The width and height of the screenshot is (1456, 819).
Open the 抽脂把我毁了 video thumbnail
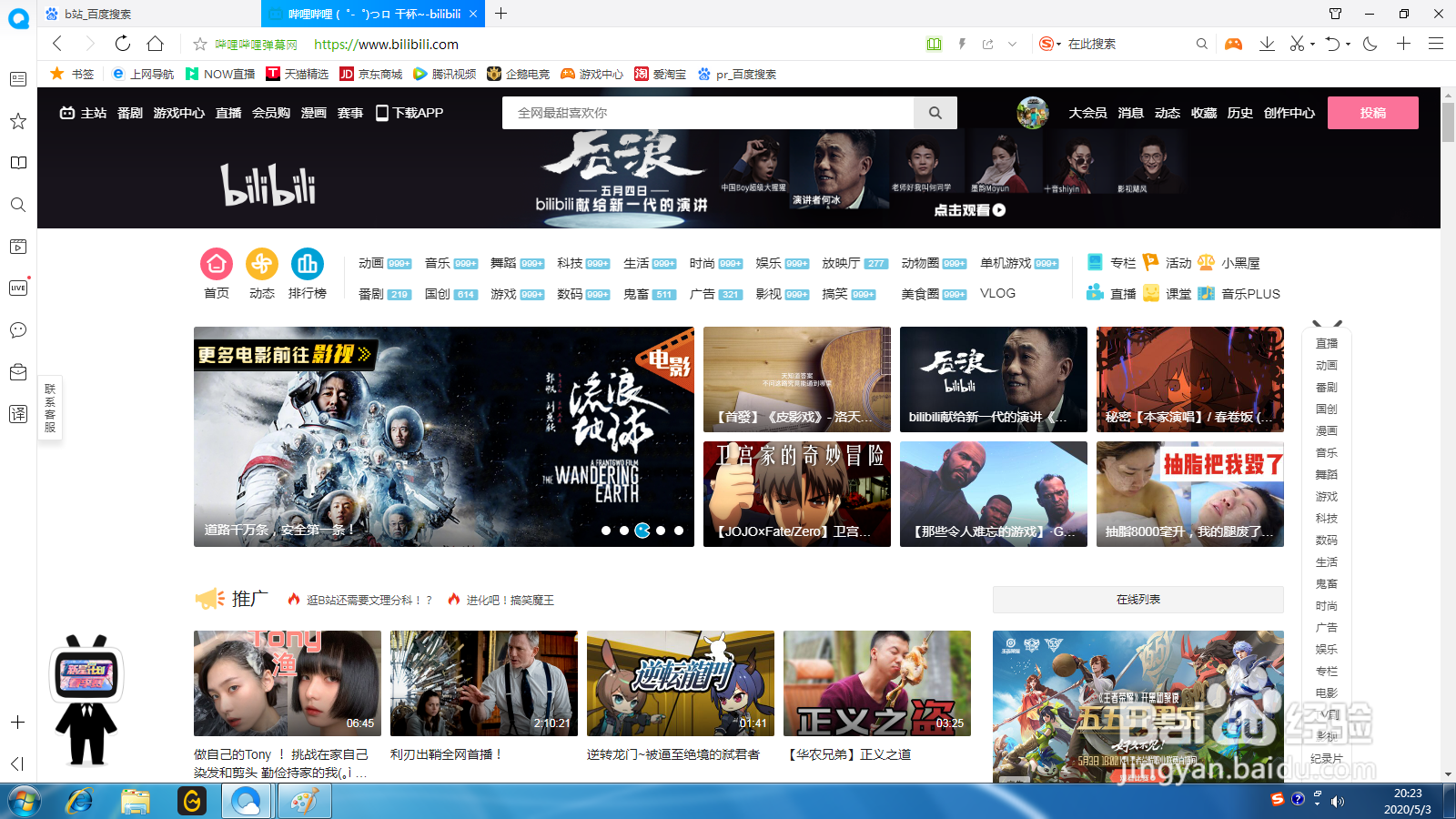click(x=1190, y=494)
